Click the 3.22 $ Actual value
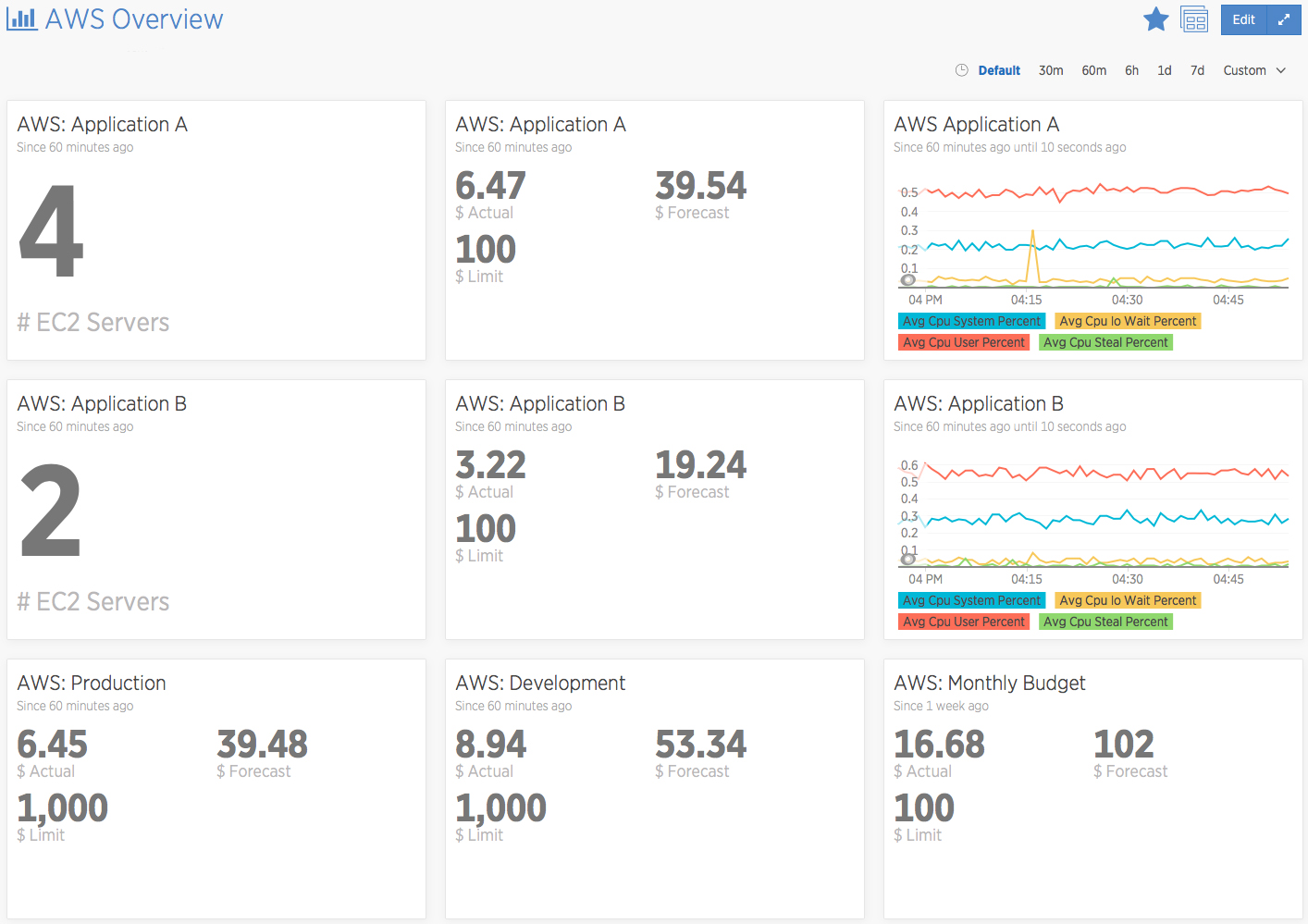Screen dimensions: 1308x924 click(x=490, y=465)
